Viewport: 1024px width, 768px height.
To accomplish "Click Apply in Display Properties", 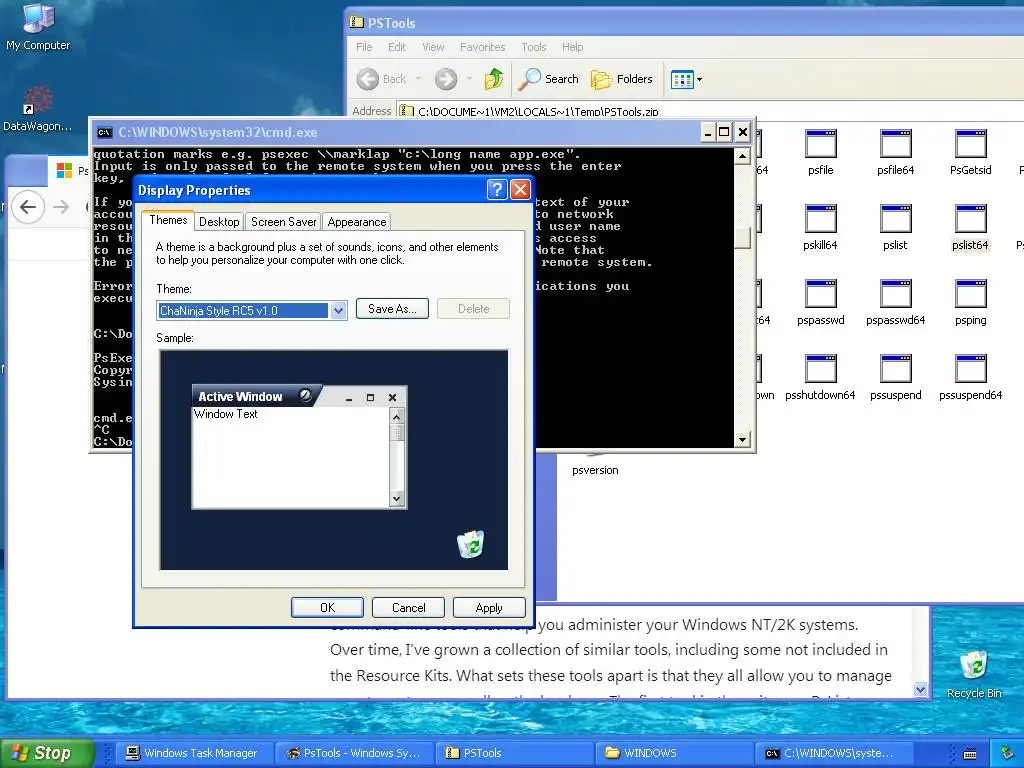I will pyautogui.click(x=489, y=607).
